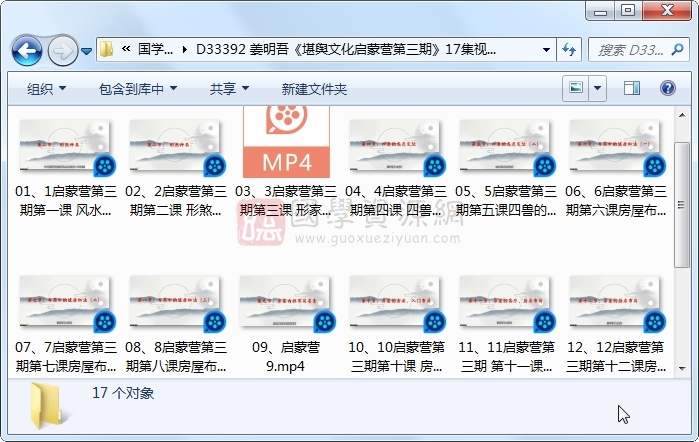Select video thumbnail 07、7启蒙营第三期第七课
The height and width of the screenshot is (442, 699).
coord(67,303)
